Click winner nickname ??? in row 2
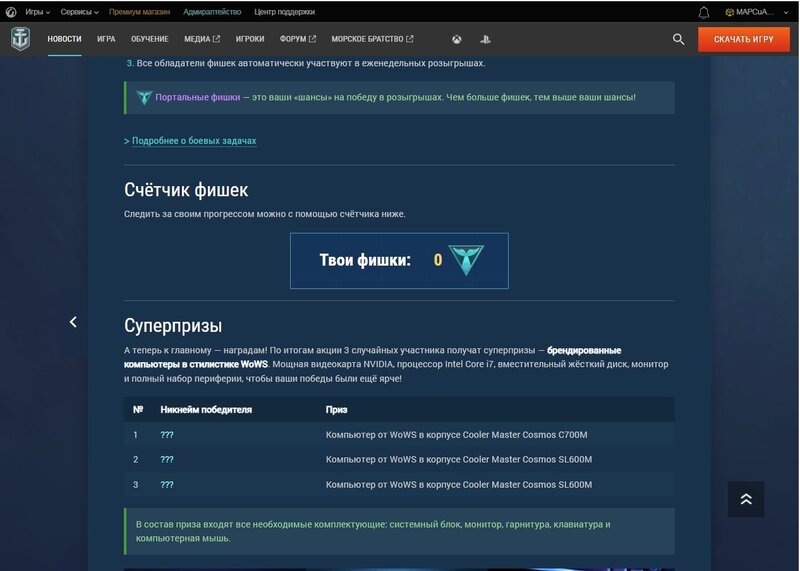Screen dimensions: 800x571 click(x=167, y=459)
